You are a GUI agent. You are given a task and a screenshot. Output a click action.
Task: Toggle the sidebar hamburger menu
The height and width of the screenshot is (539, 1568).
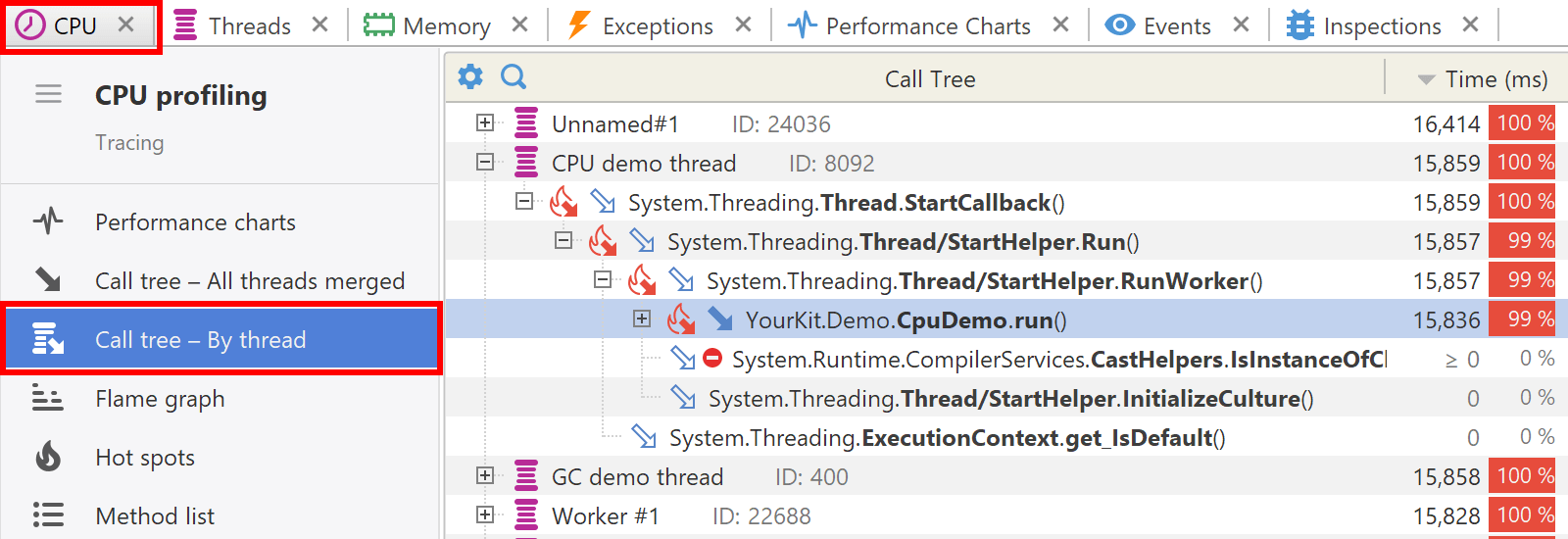coord(48,94)
